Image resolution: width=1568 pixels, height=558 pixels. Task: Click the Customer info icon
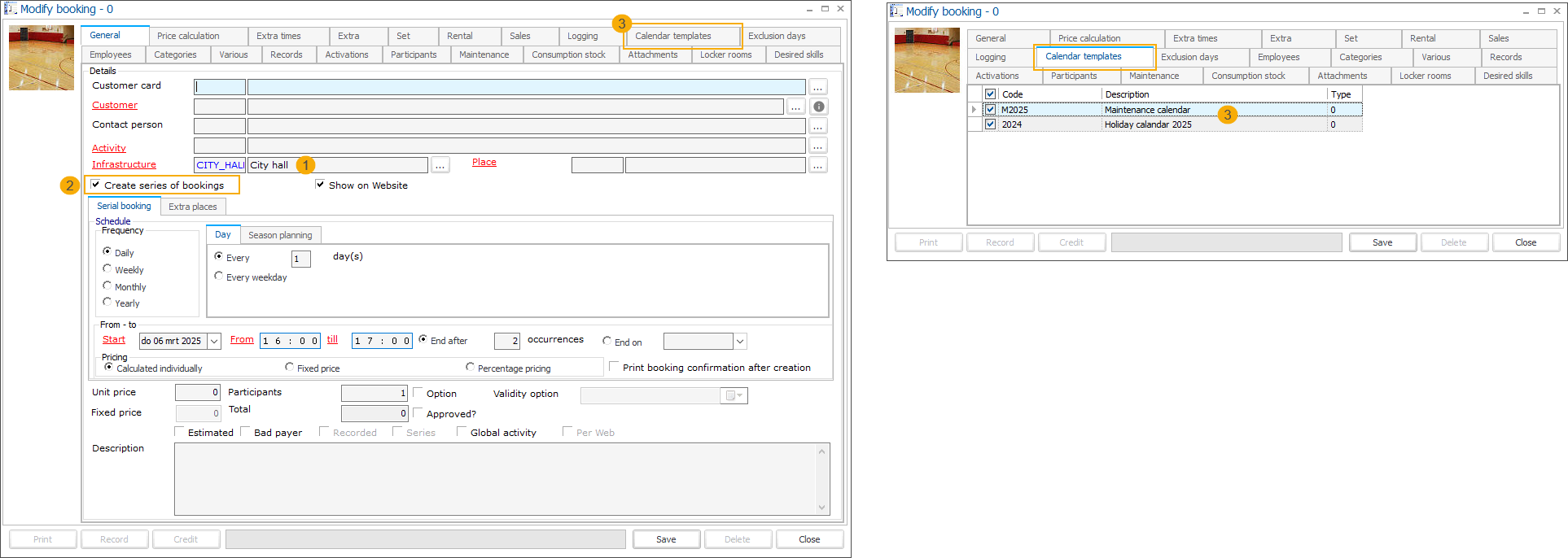[x=819, y=107]
